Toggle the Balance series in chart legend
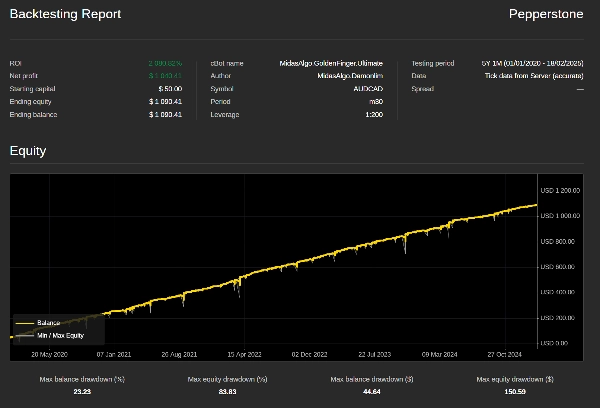The height and width of the screenshot is (408, 600). tap(48, 323)
